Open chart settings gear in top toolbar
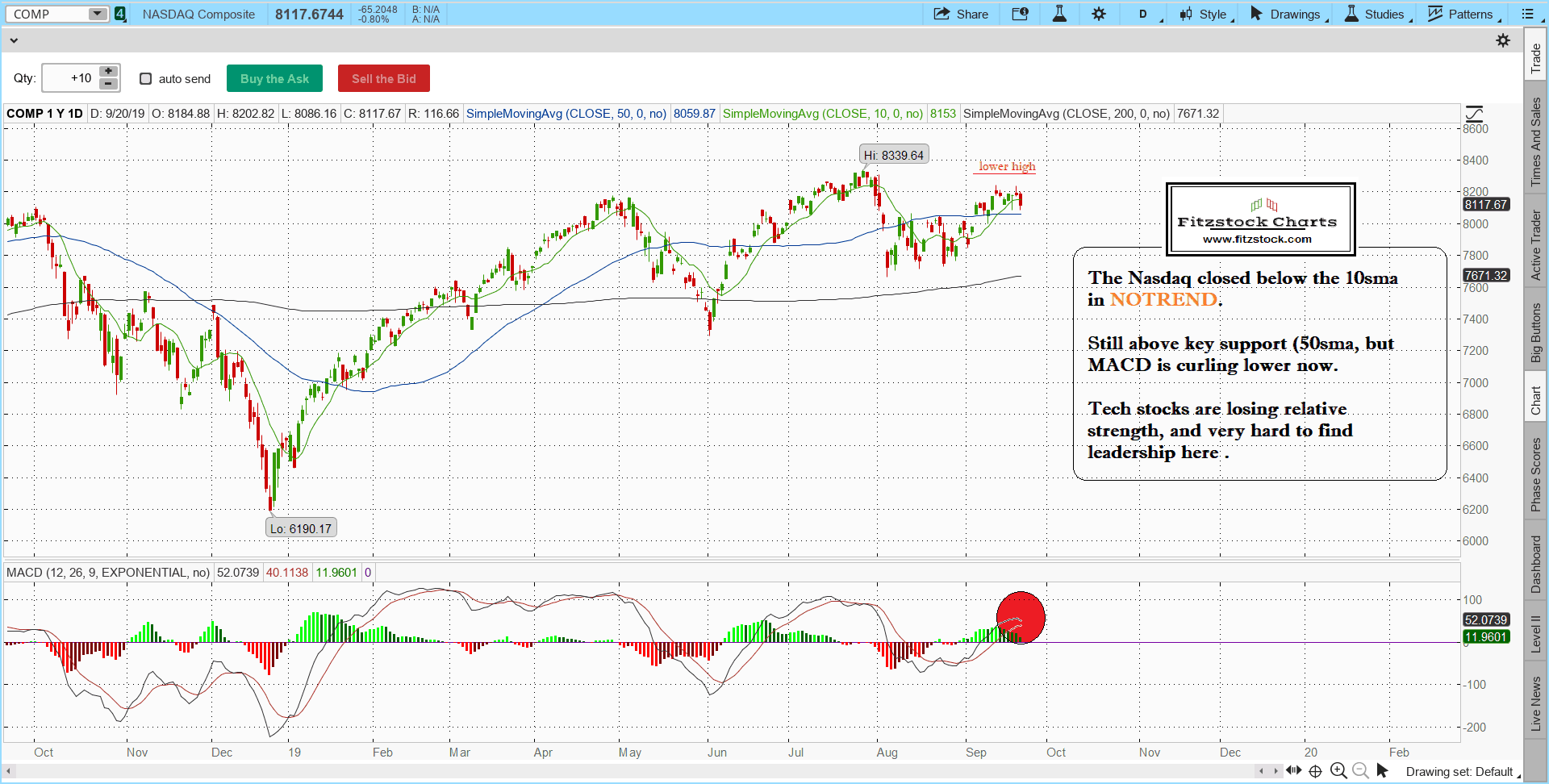 [1099, 14]
